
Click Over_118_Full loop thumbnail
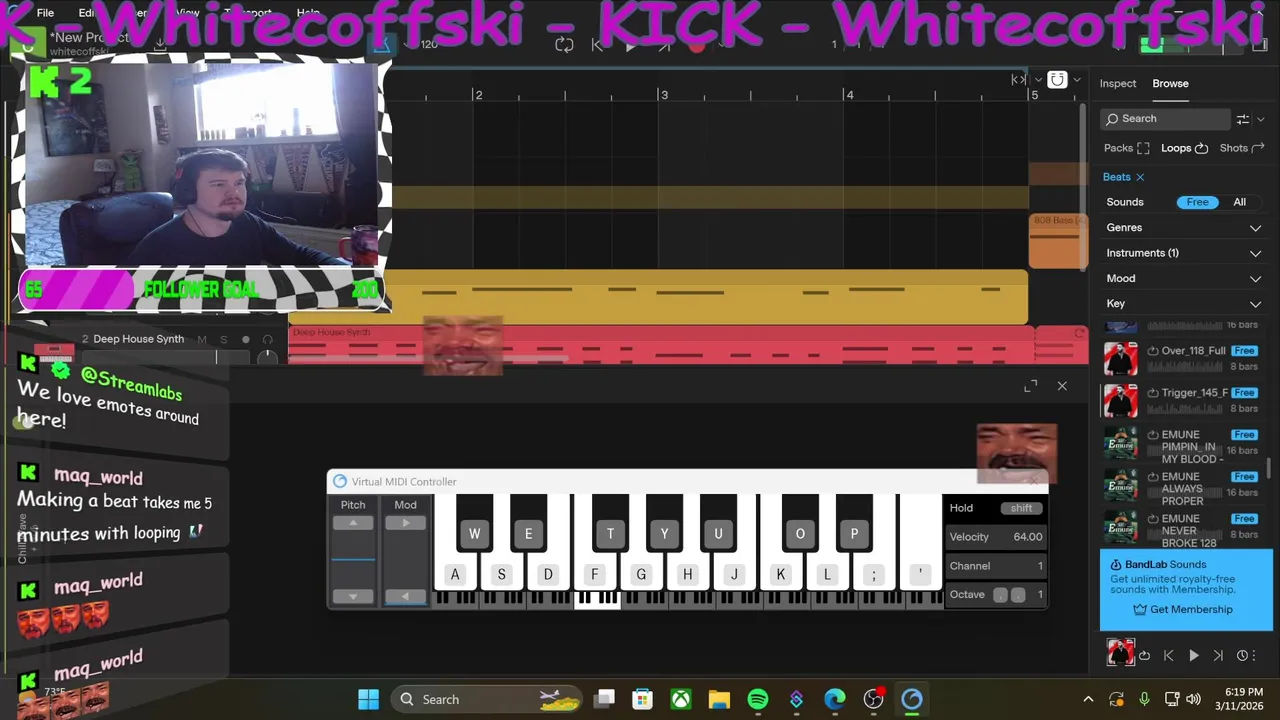click(x=1120, y=359)
